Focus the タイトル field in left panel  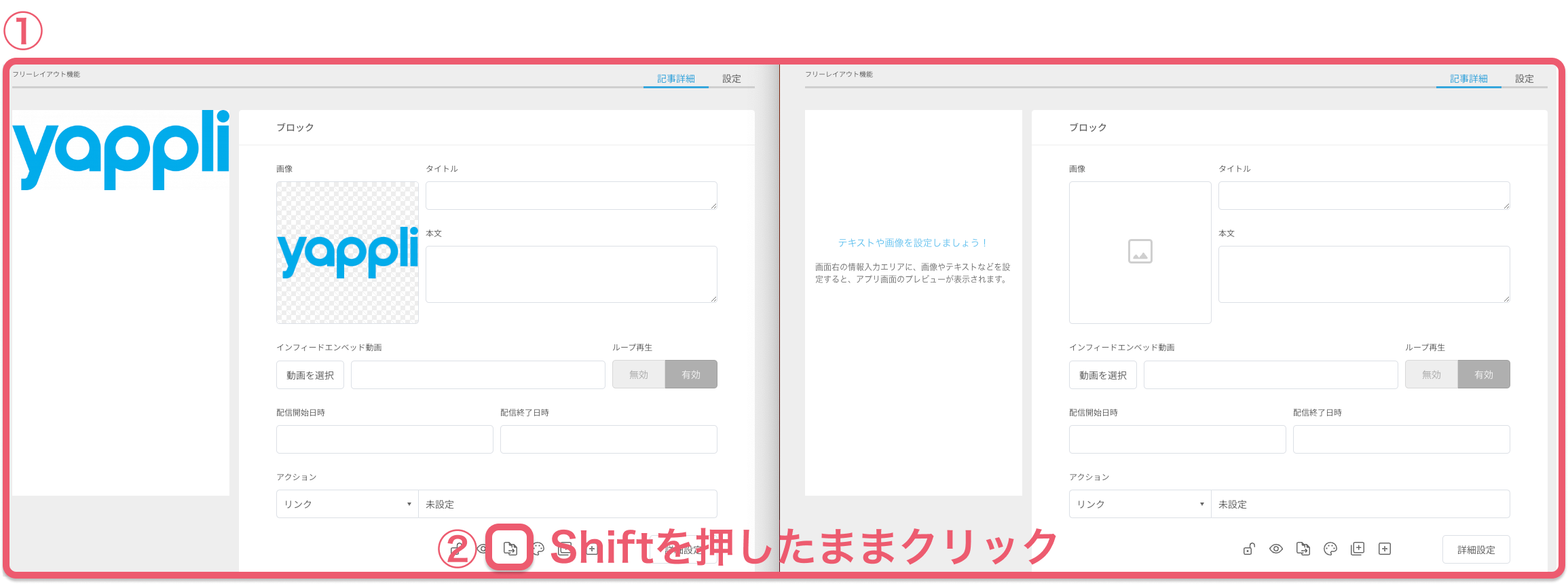[x=572, y=196]
